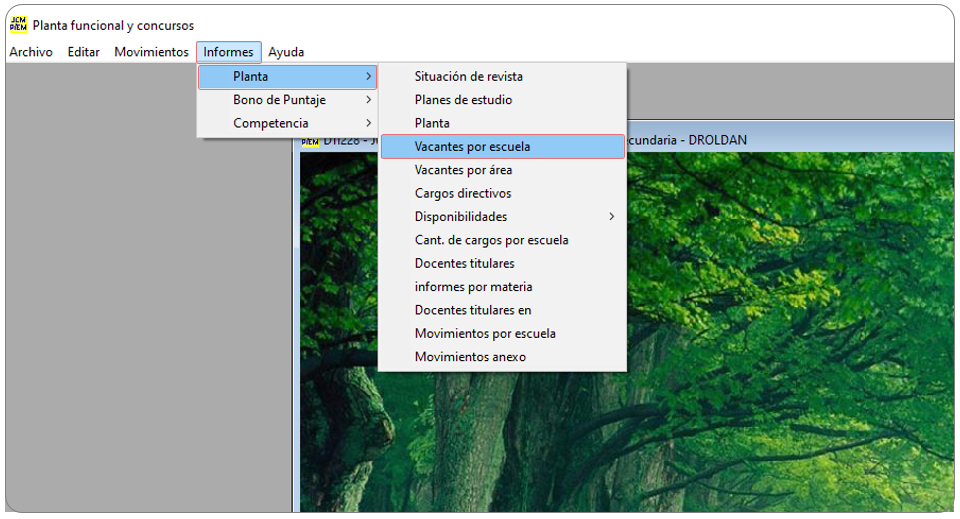Open informes por materia
960x519 pixels.
click(503, 286)
